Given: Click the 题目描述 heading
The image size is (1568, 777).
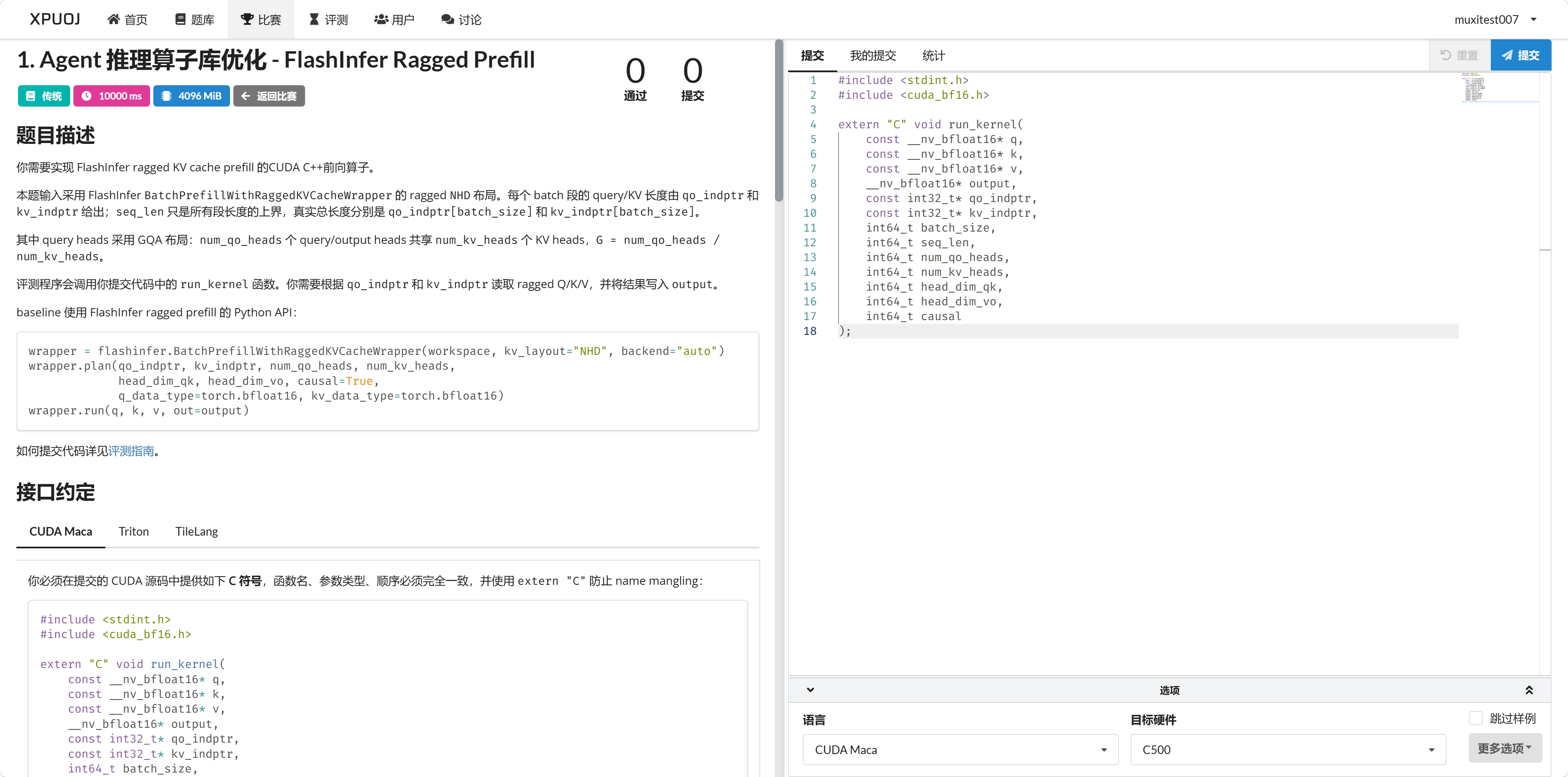Looking at the screenshot, I should pyautogui.click(x=56, y=135).
